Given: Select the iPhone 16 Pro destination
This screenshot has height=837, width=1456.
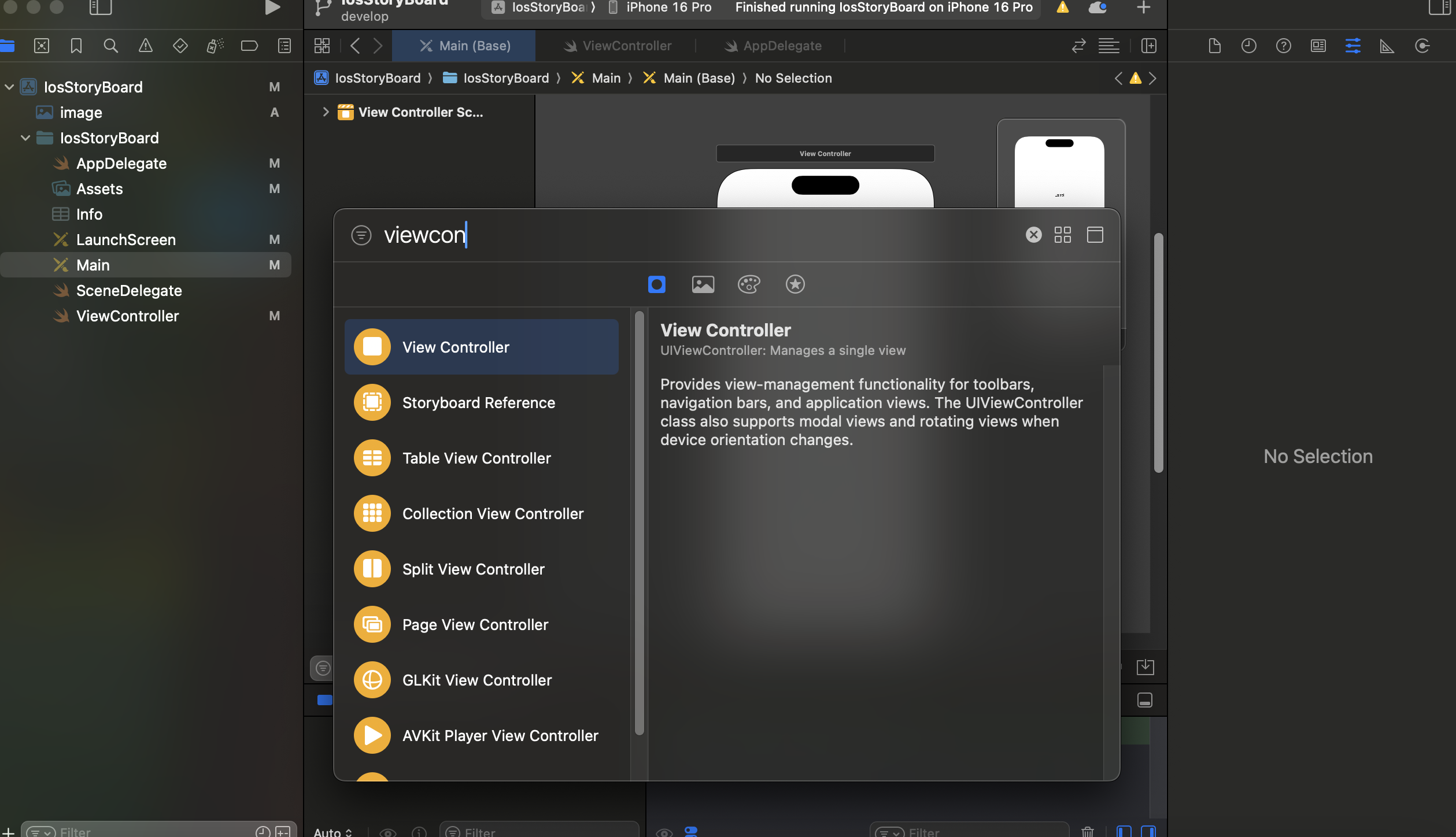Looking at the screenshot, I should click(660, 8).
